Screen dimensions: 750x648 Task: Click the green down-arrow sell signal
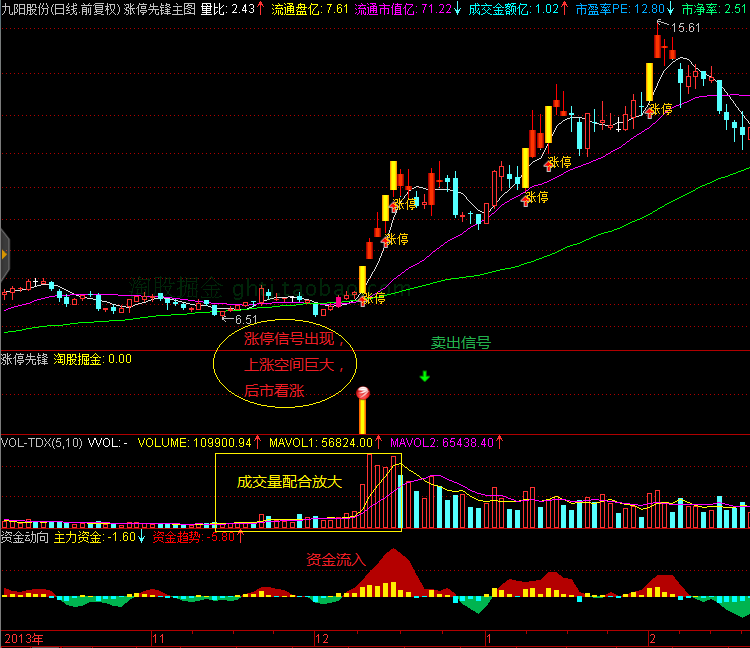tap(425, 377)
